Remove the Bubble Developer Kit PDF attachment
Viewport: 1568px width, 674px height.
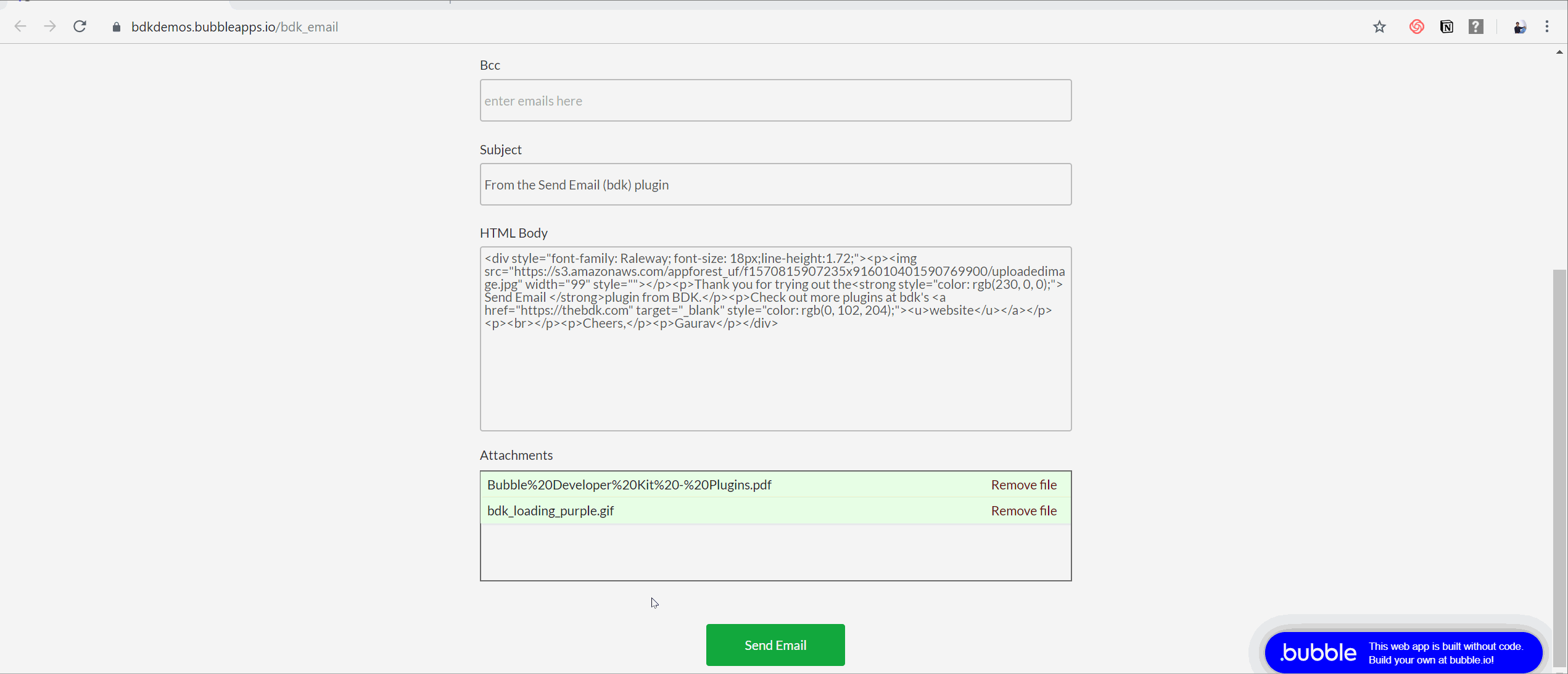1023,485
